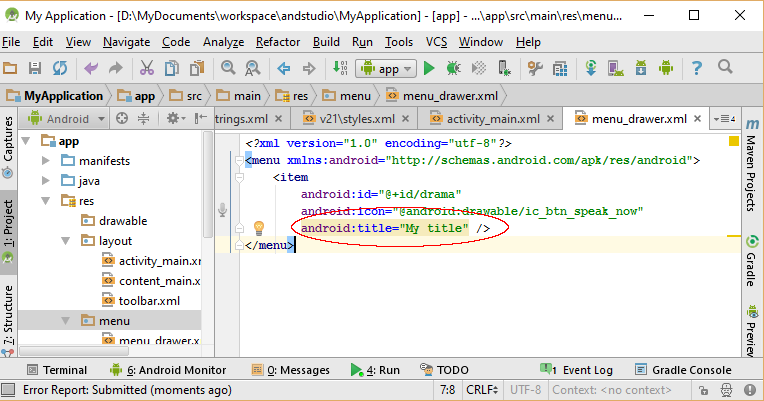Toggle the 1: Project side panel

8,231
